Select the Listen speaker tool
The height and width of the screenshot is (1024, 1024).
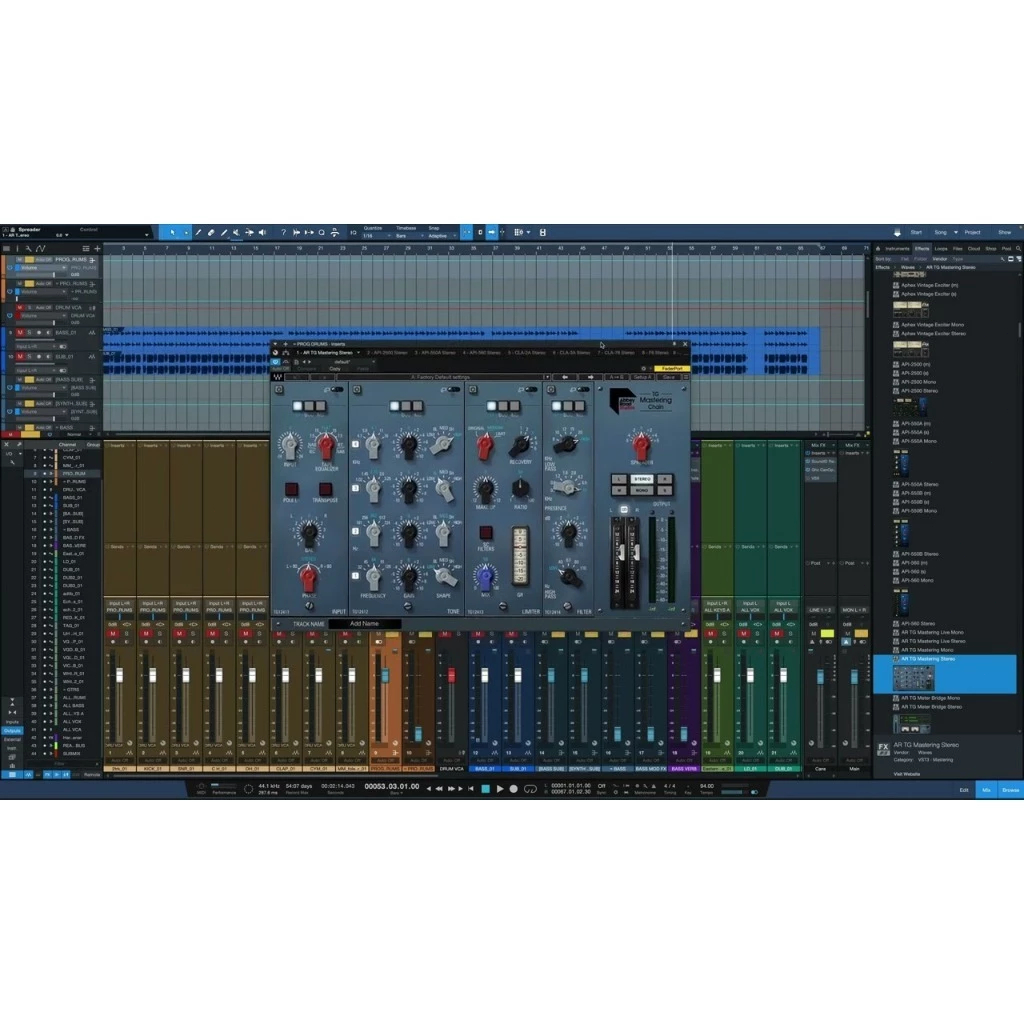[x=263, y=232]
